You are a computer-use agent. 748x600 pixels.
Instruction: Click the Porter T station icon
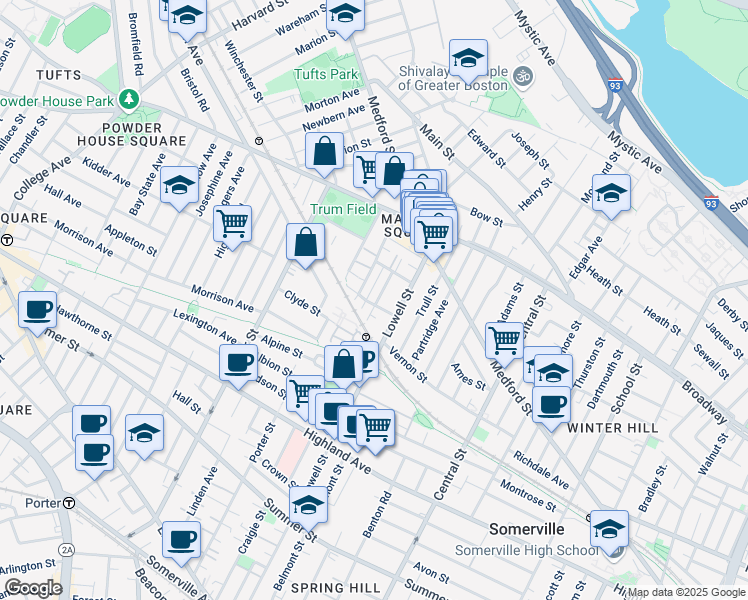point(69,503)
